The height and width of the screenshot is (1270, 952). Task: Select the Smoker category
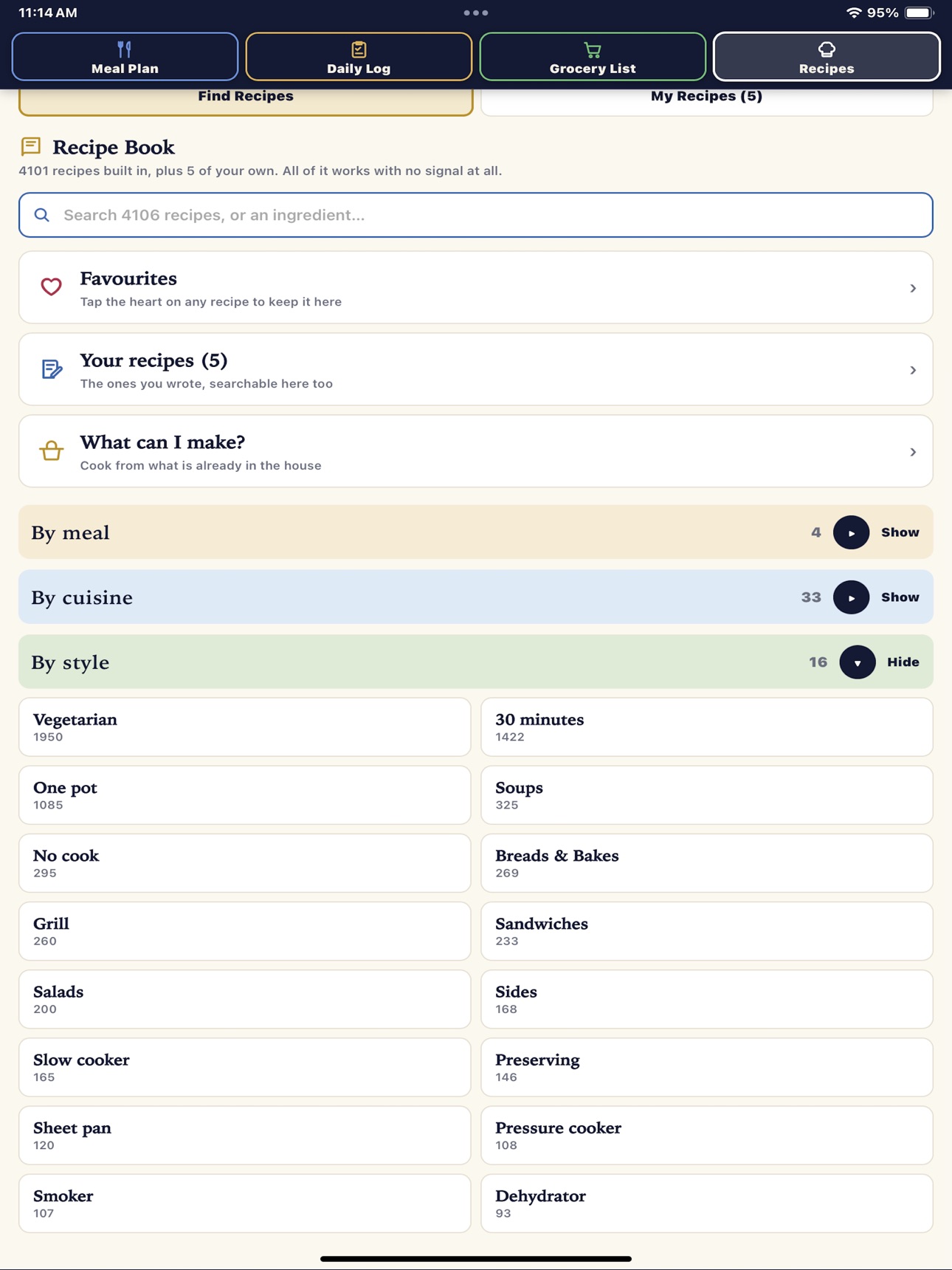coord(245,1204)
